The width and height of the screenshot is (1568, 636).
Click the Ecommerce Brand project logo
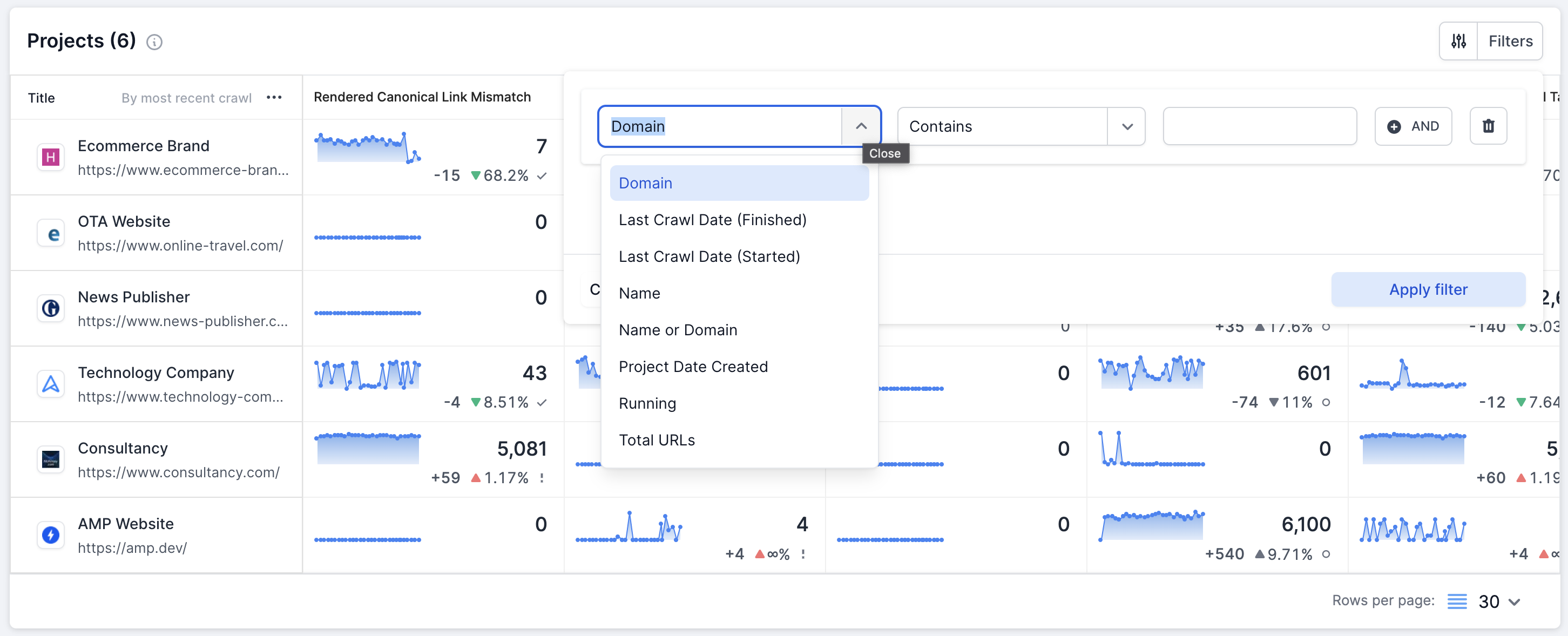coord(51,157)
